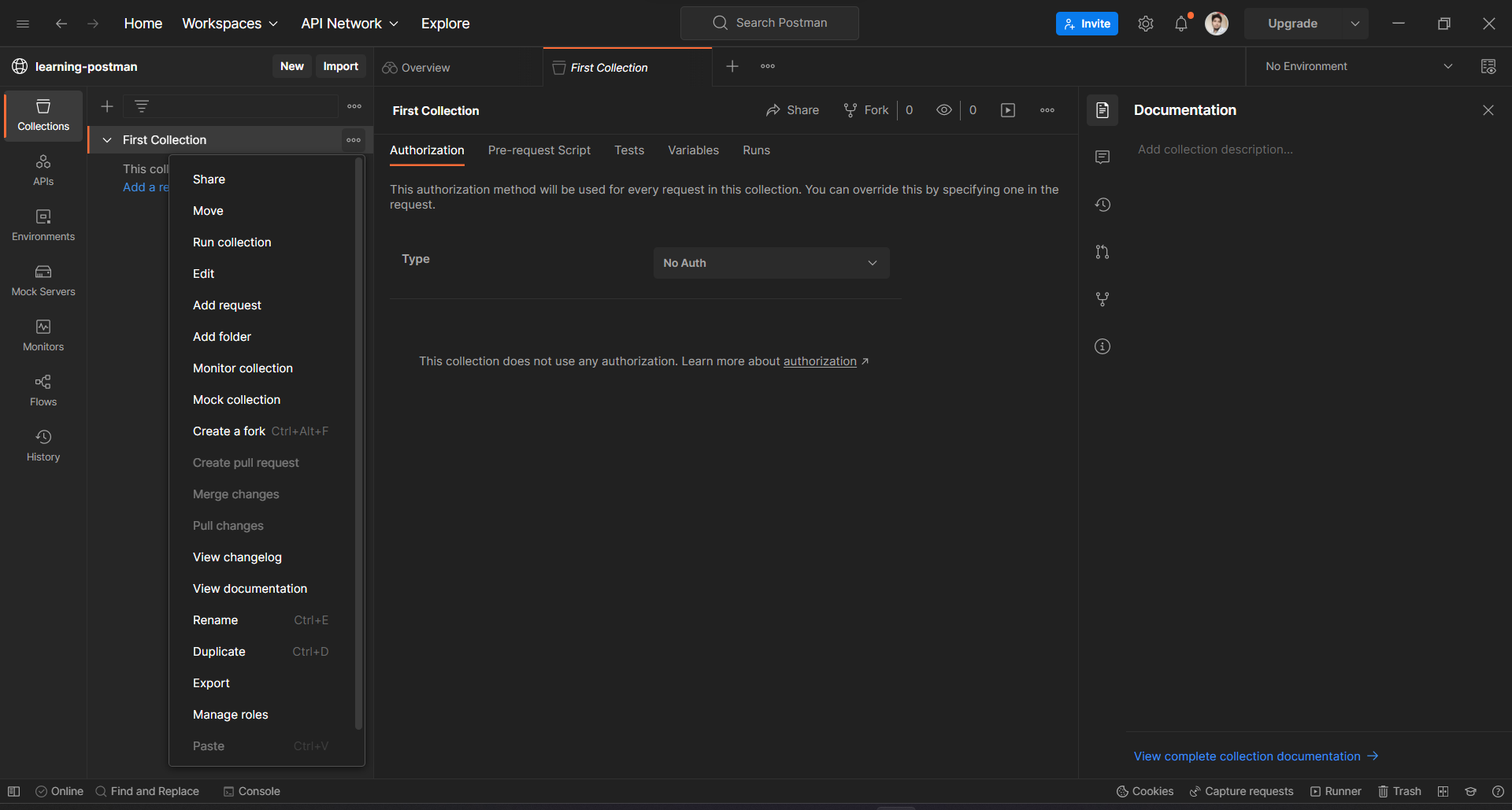Viewport: 1512px width, 810px height.
Task: Open the Documentation panel icon
Action: [x=1102, y=110]
